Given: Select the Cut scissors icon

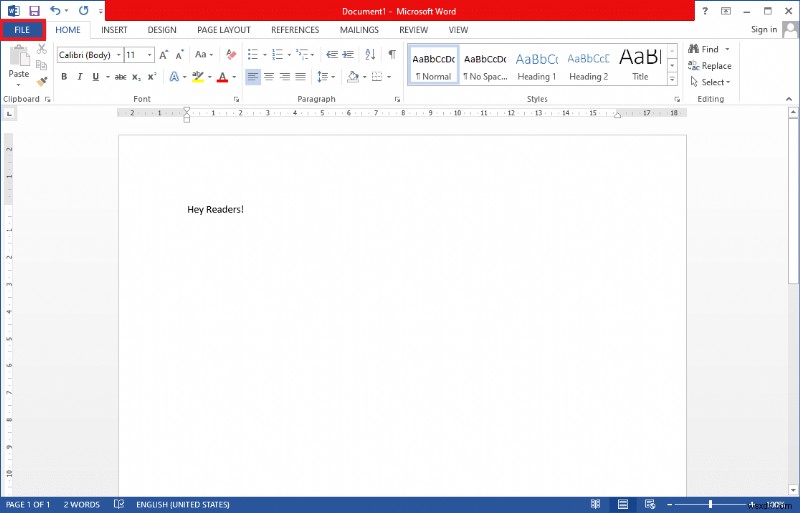Looking at the screenshot, I should 42,49.
